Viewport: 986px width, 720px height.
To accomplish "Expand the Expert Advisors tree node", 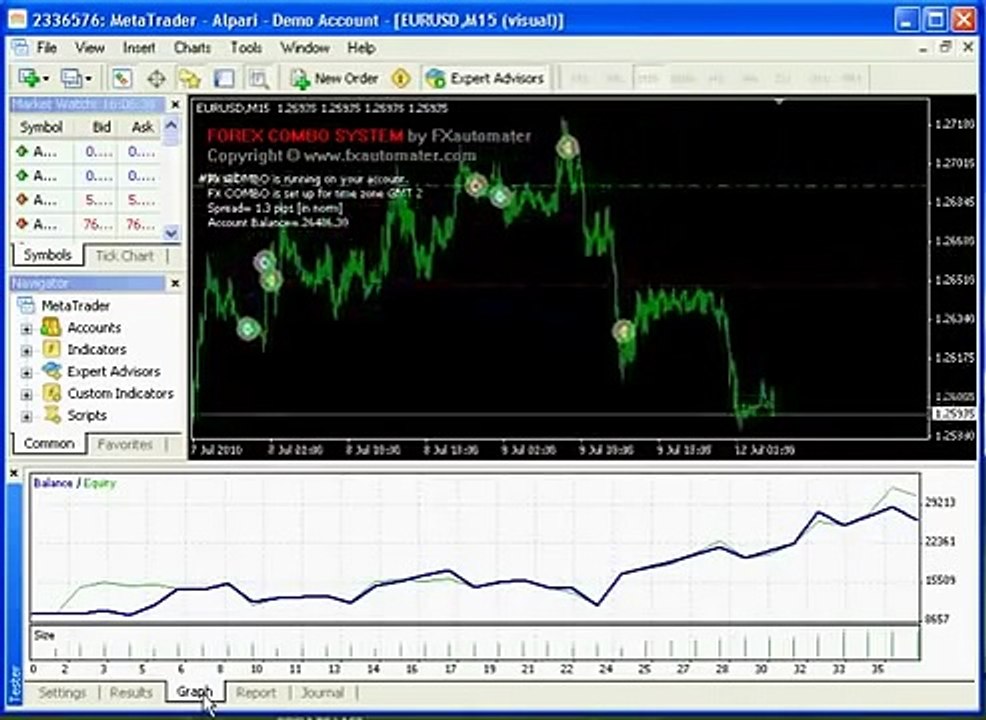I will [26, 372].
